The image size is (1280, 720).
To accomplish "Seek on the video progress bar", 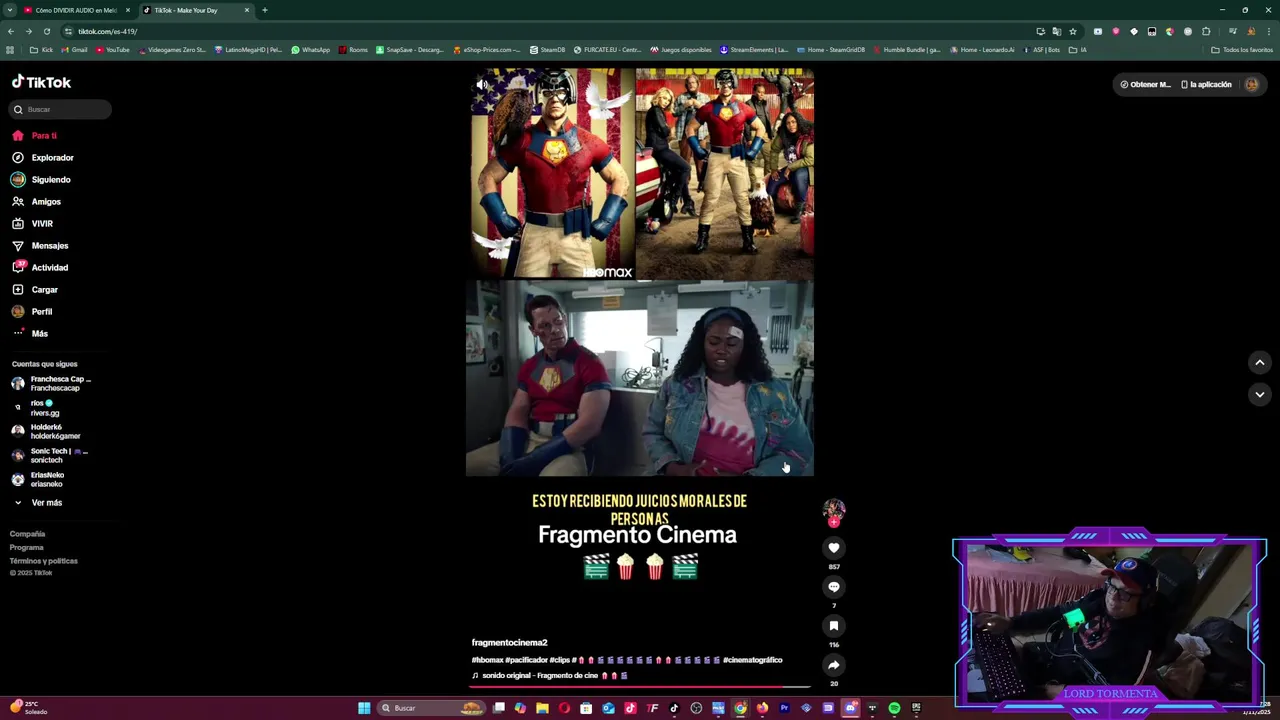I will [640, 686].
